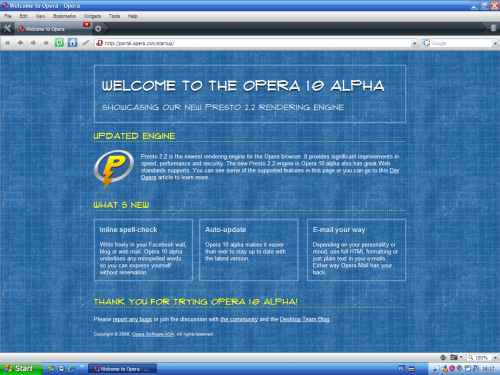Toggle fit to width icon in status bar
This screenshot has width=500, height=375.
pyautogui.click(x=443, y=357)
